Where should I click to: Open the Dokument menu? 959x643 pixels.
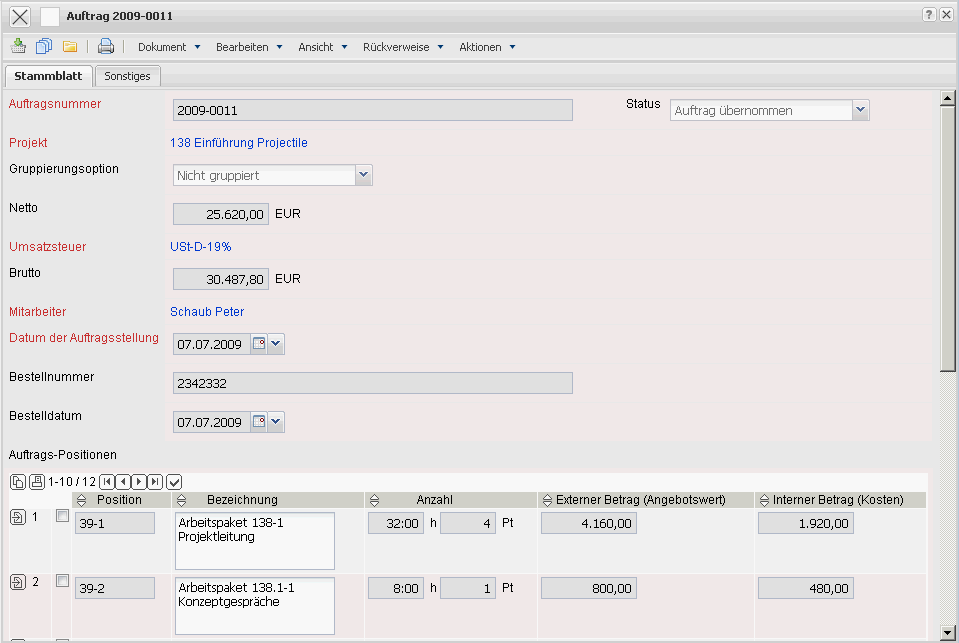pyautogui.click(x=169, y=47)
